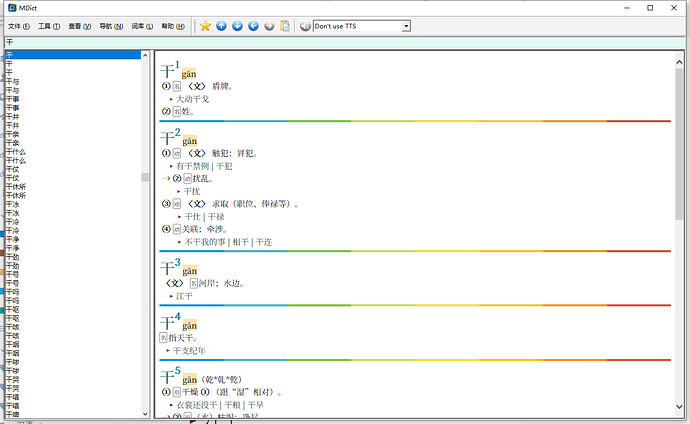Open the 帮助 (H) menu
This screenshot has width=690, height=424.
[x=173, y=26]
